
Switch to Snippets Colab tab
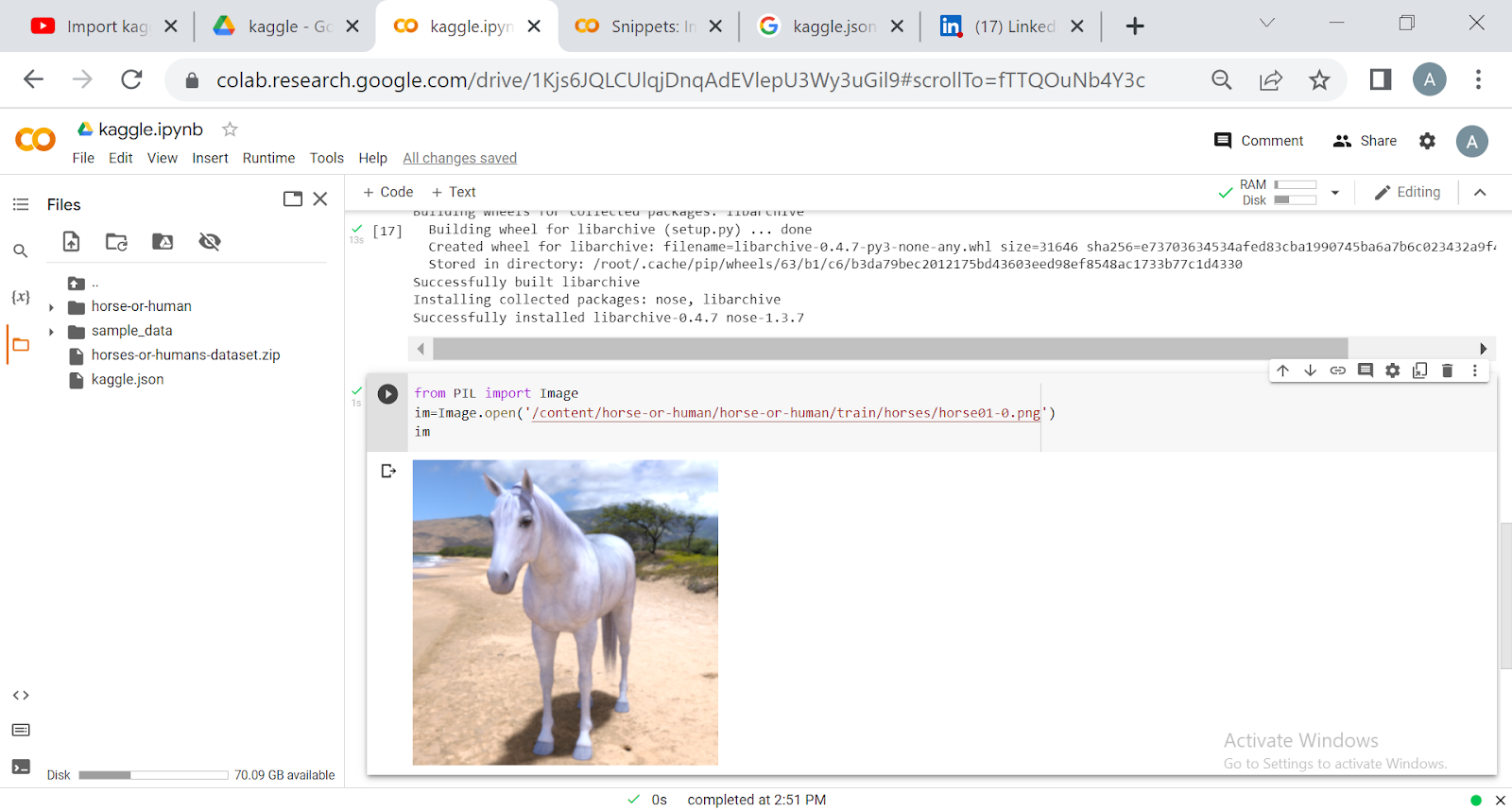649,26
